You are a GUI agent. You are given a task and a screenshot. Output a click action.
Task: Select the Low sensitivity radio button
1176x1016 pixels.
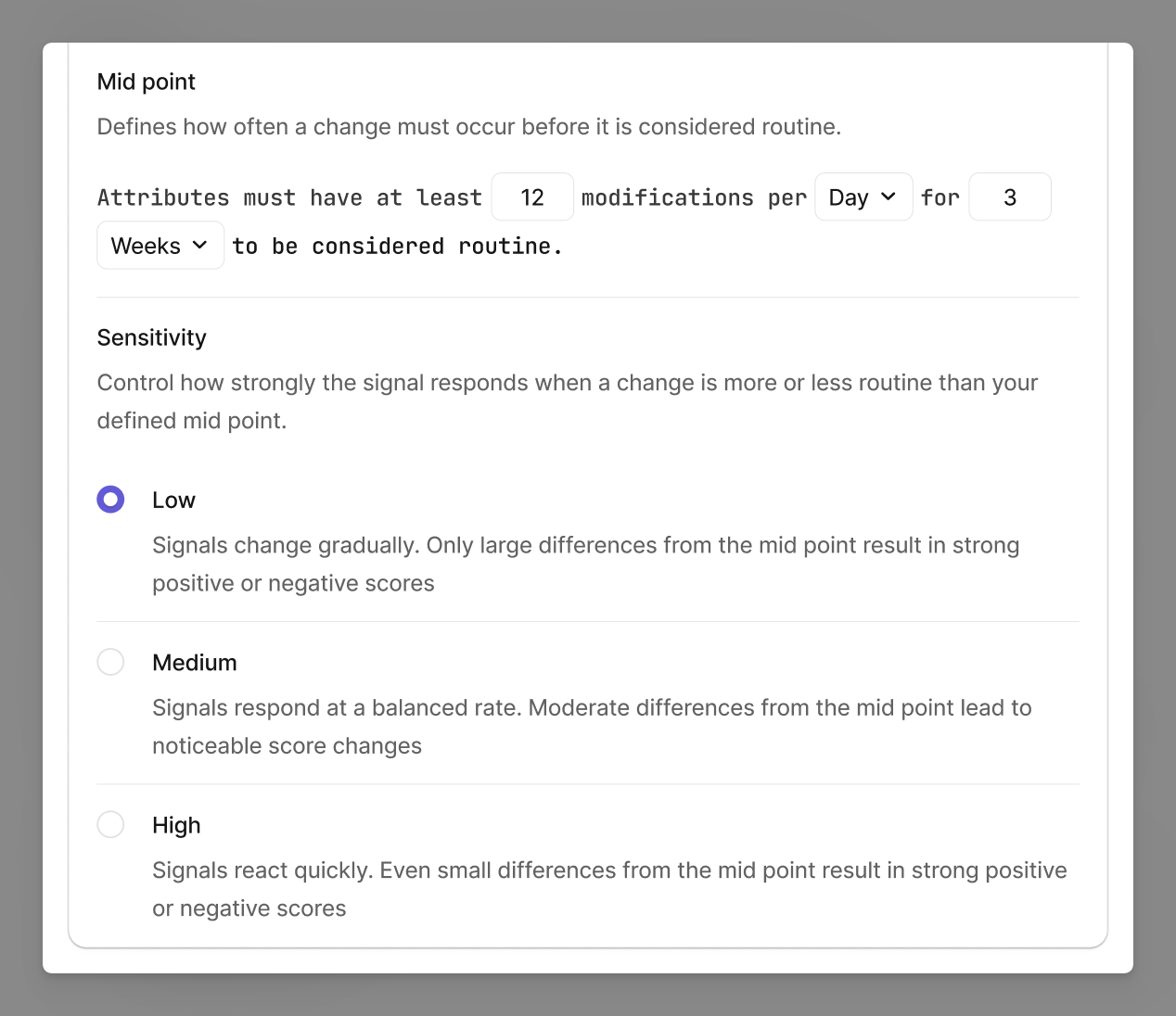click(x=110, y=500)
